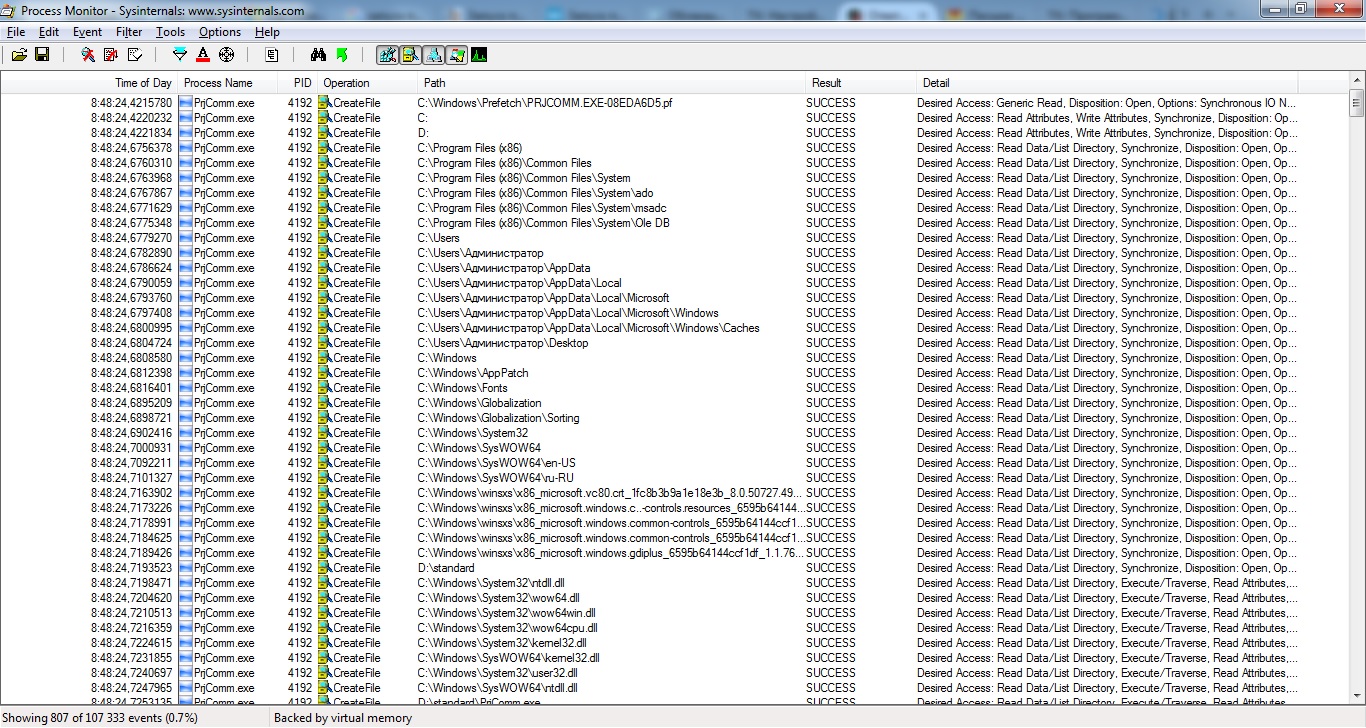Click the vertical scrollbar up arrow
This screenshot has height=728, width=1366.
(x=1357, y=82)
